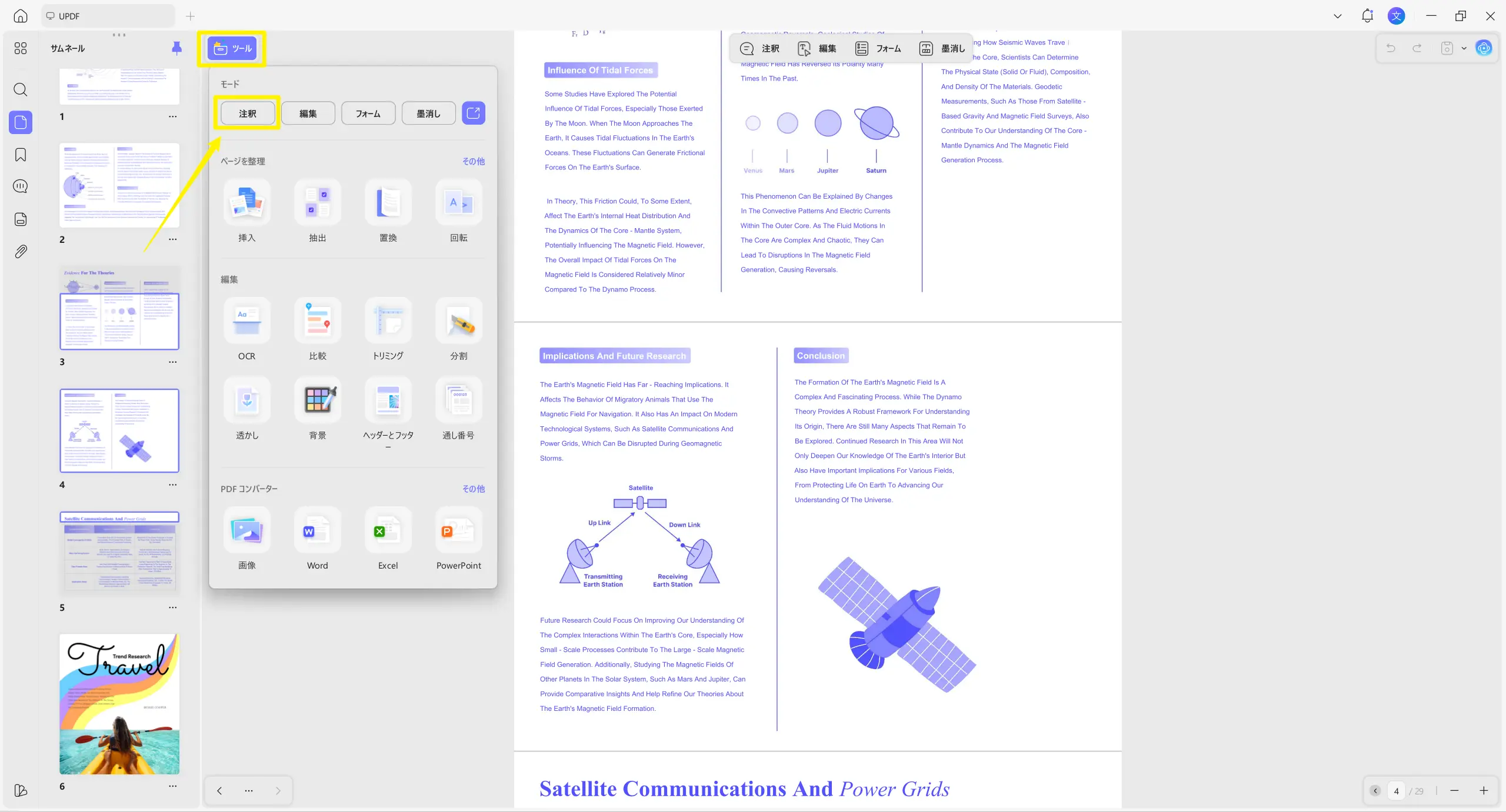The height and width of the screenshot is (812, 1506).
Task: Open the Watermark (透かし) tool
Action: point(246,400)
